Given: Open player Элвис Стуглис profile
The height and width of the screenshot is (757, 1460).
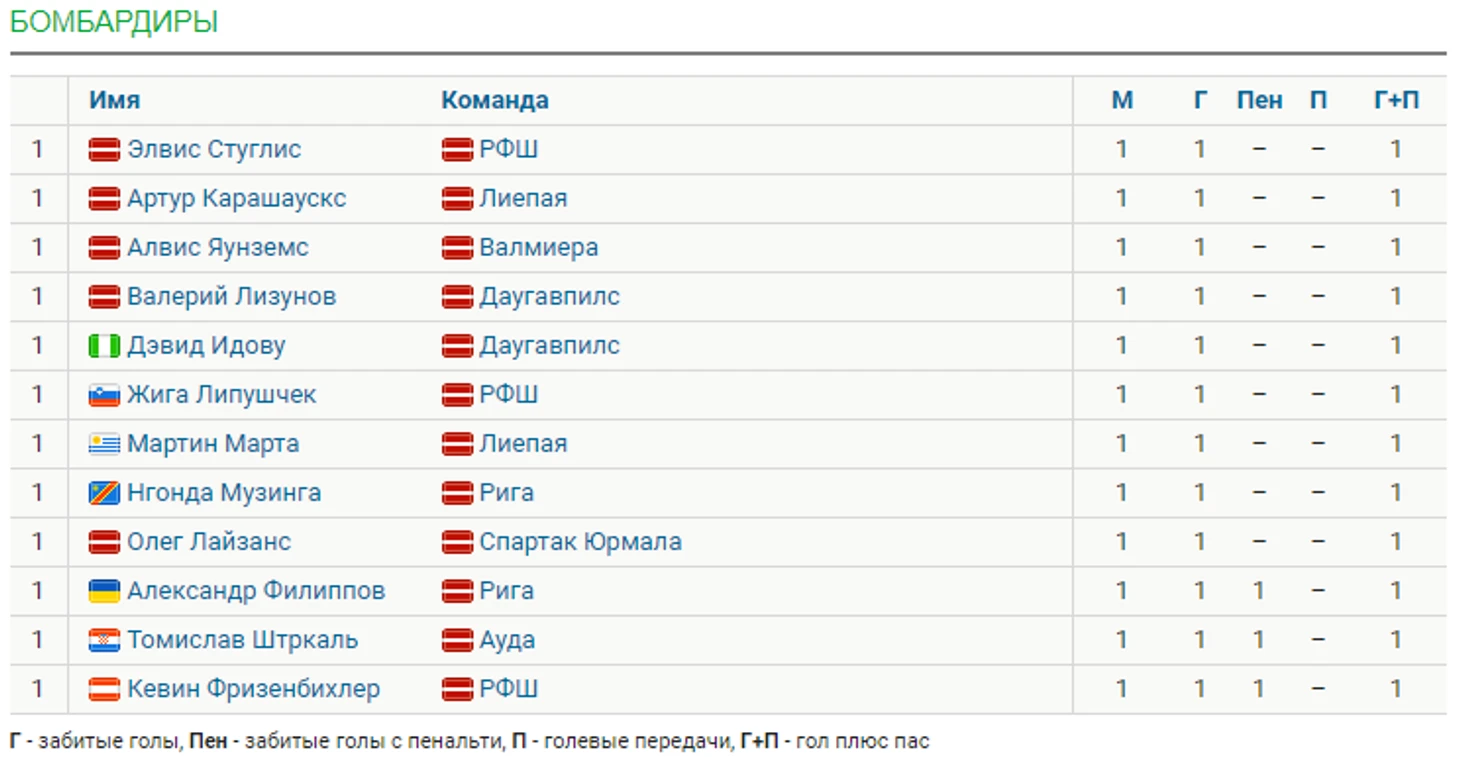Looking at the screenshot, I should 214,150.
